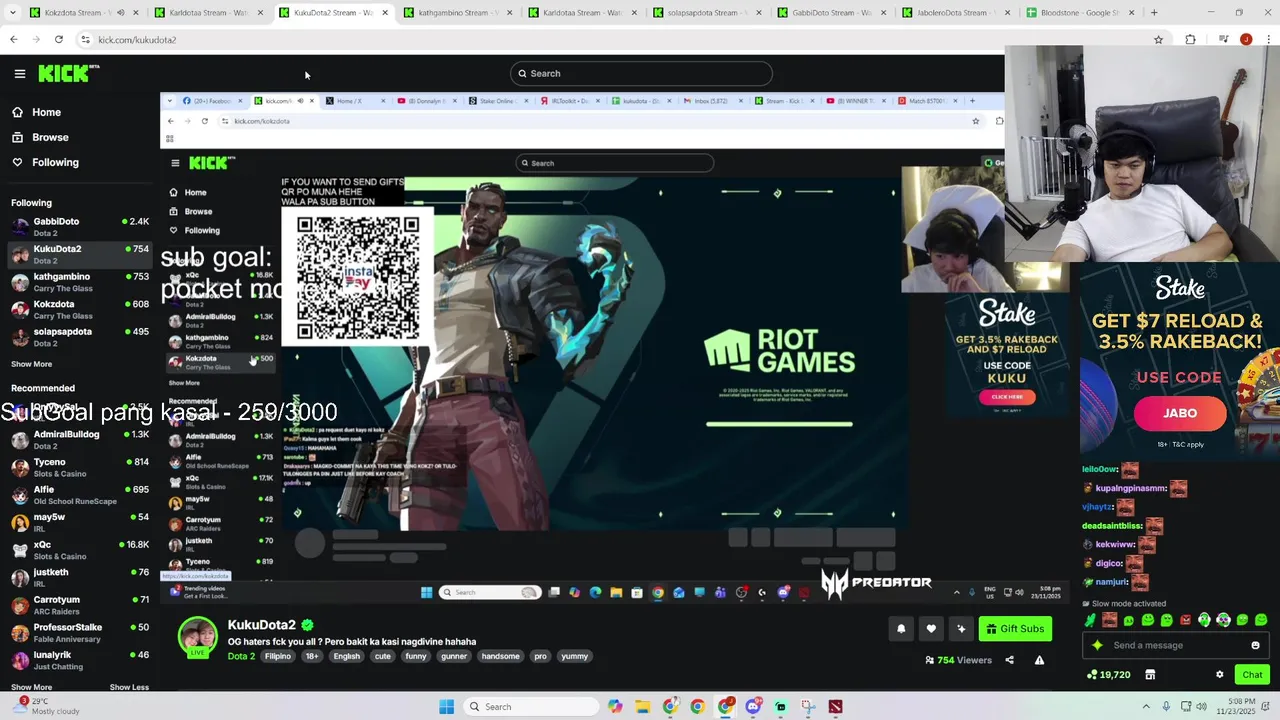
Task: Open Discord from taskbar
Action: pos(753,707)
